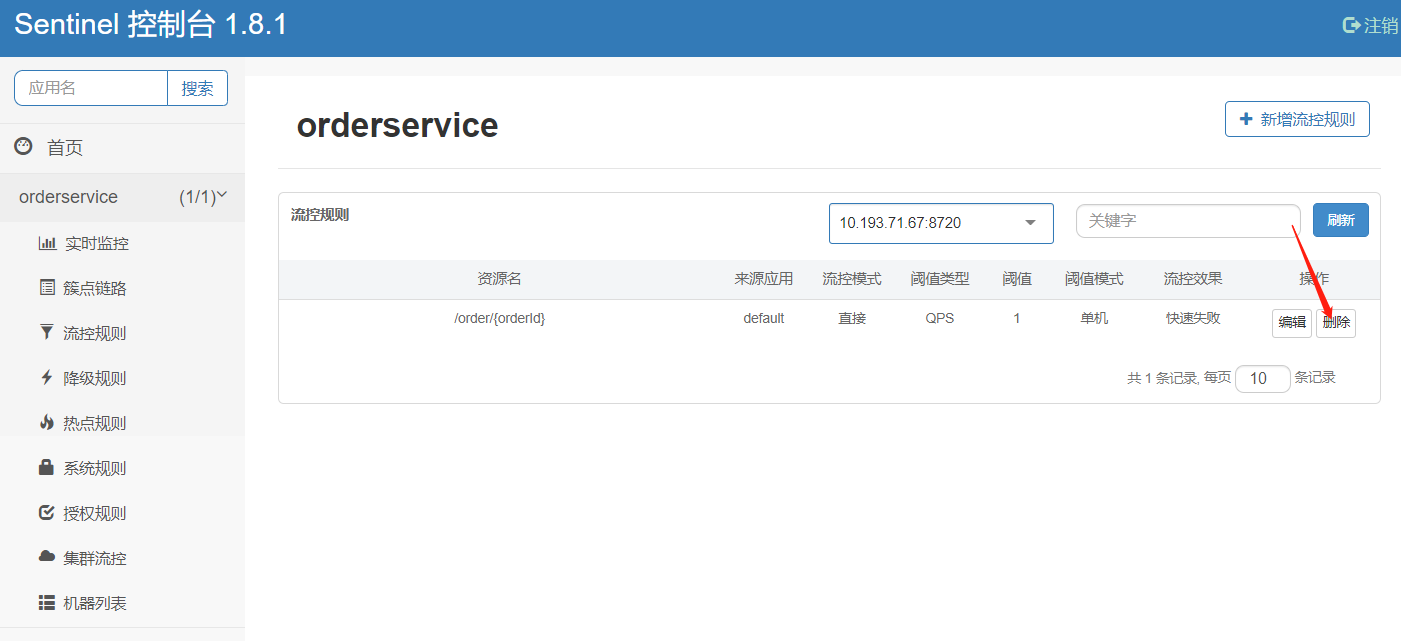Click the plus icon in 新增流控规则

pos(1246,119)
